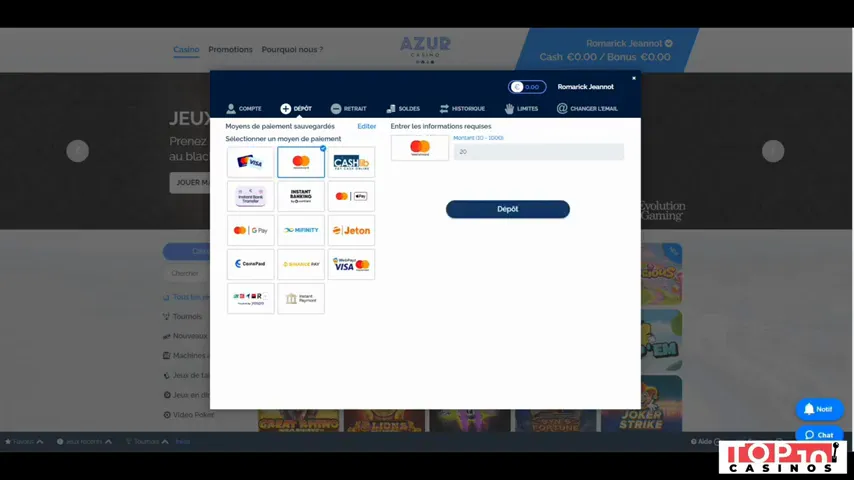Click the Dépôt submit button
This screenshot has height=480, width=854.
pyautogui.click(x=508, y=209)
